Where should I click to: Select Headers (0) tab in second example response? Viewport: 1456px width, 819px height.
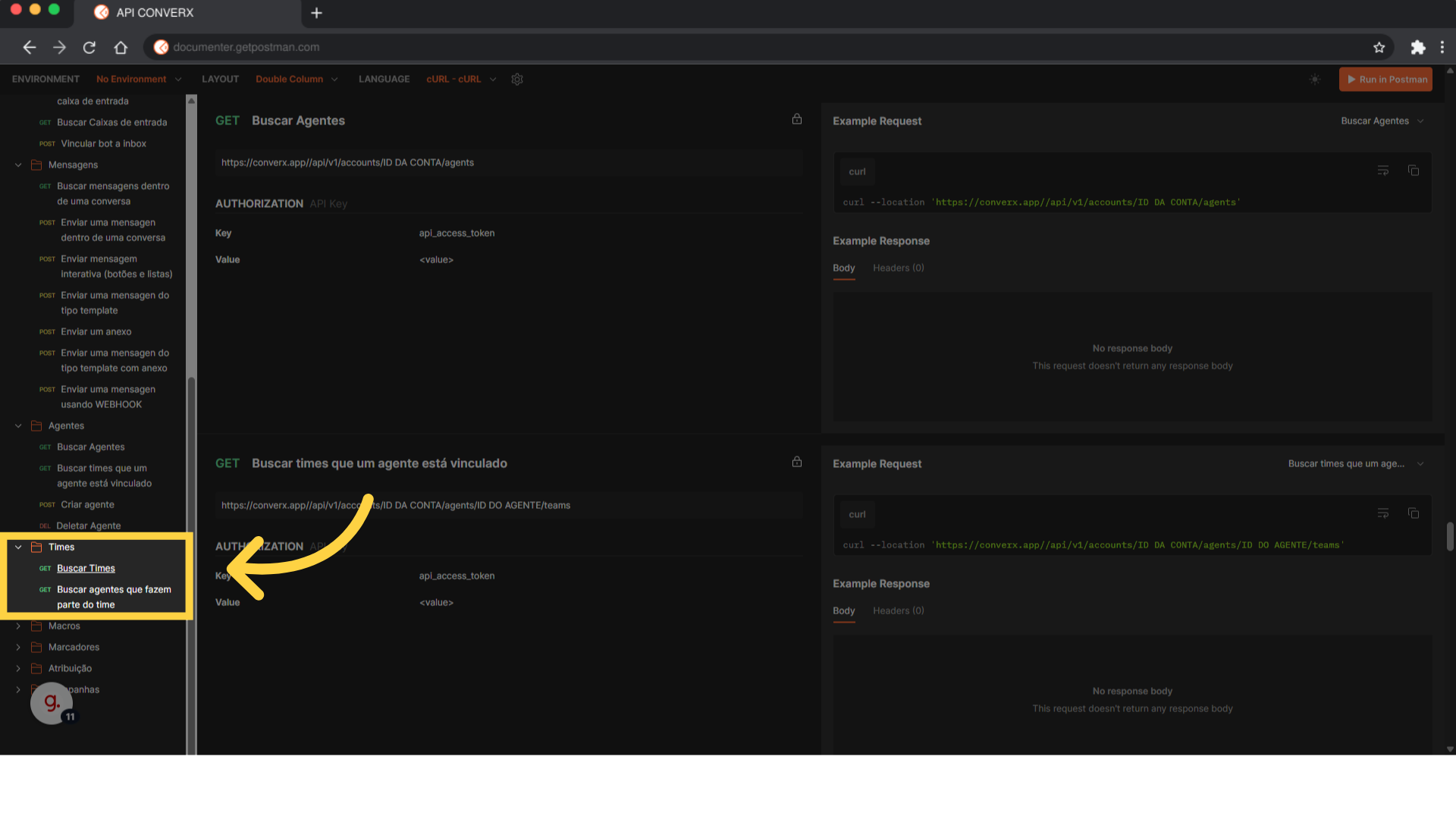point(898,610)
